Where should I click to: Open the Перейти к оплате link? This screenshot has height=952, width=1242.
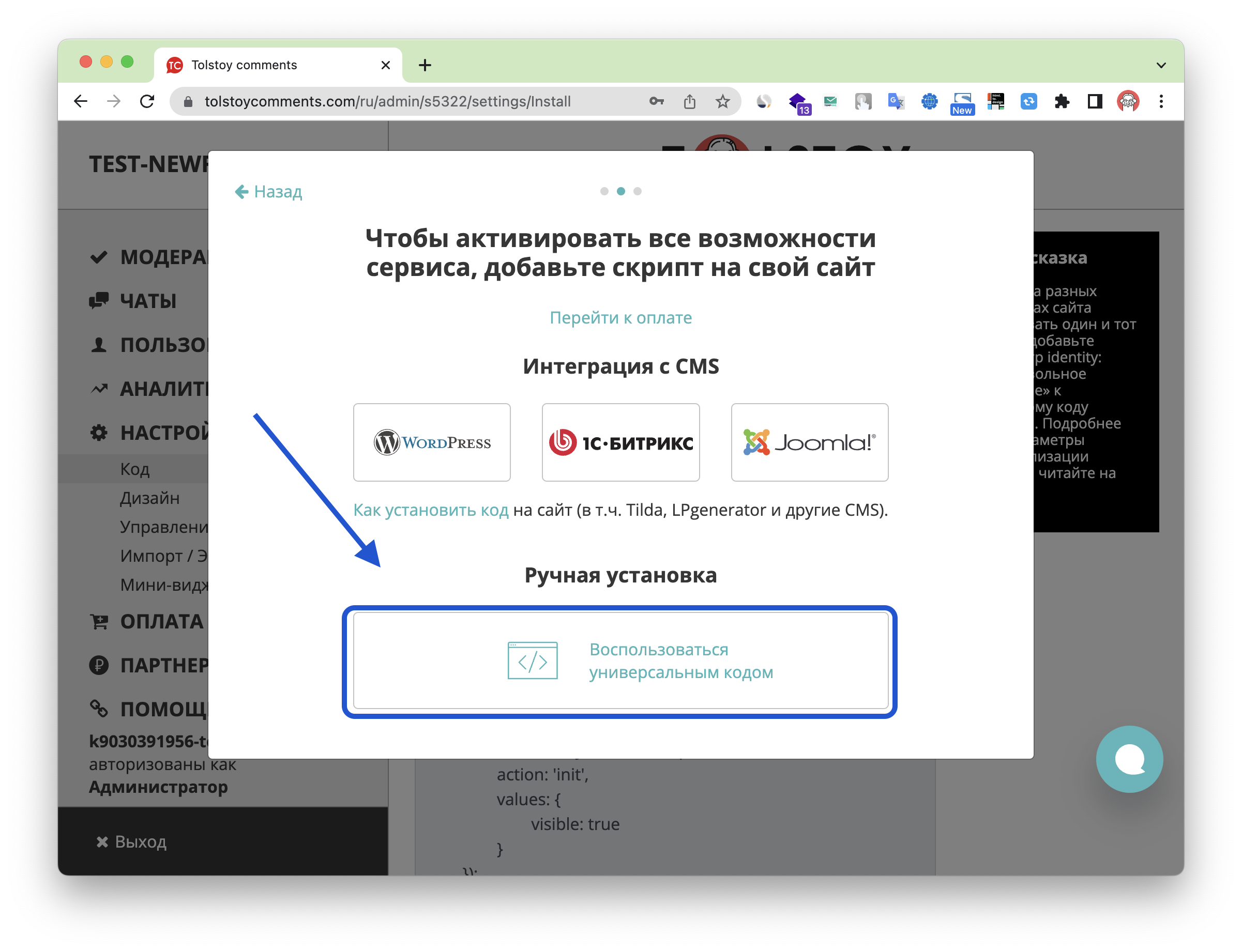(620, 317)
